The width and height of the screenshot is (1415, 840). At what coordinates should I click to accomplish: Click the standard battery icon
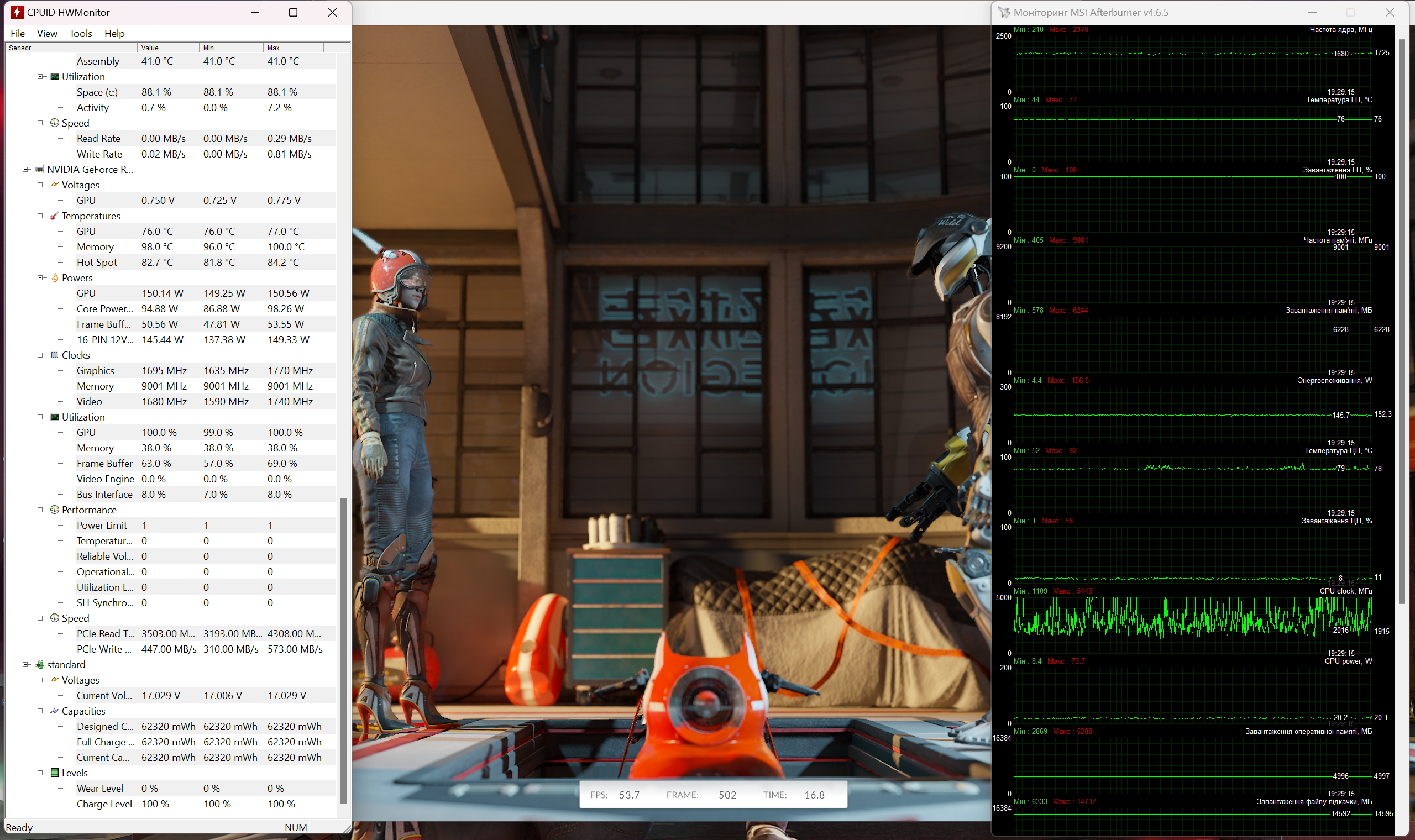tap(40, 664)
